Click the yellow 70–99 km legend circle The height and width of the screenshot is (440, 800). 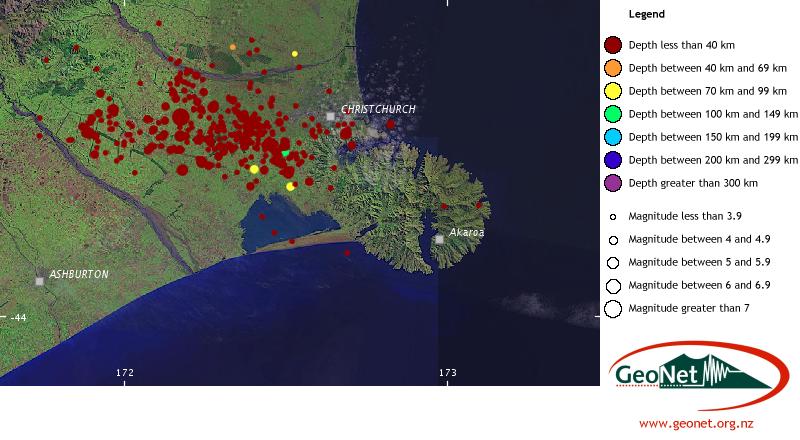tap(613, 91)
